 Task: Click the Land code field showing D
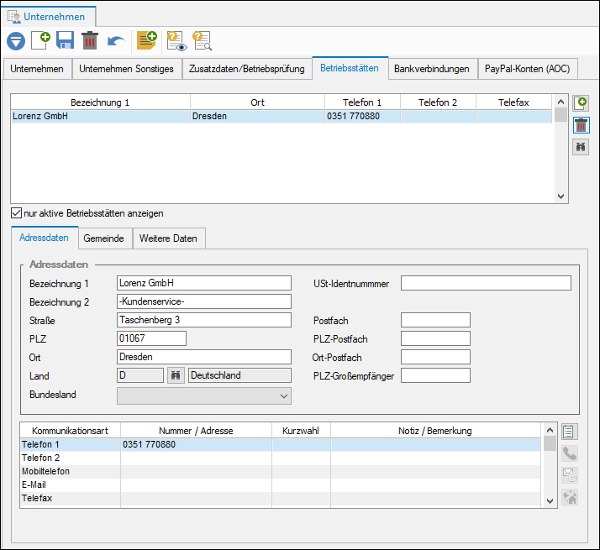140,375
